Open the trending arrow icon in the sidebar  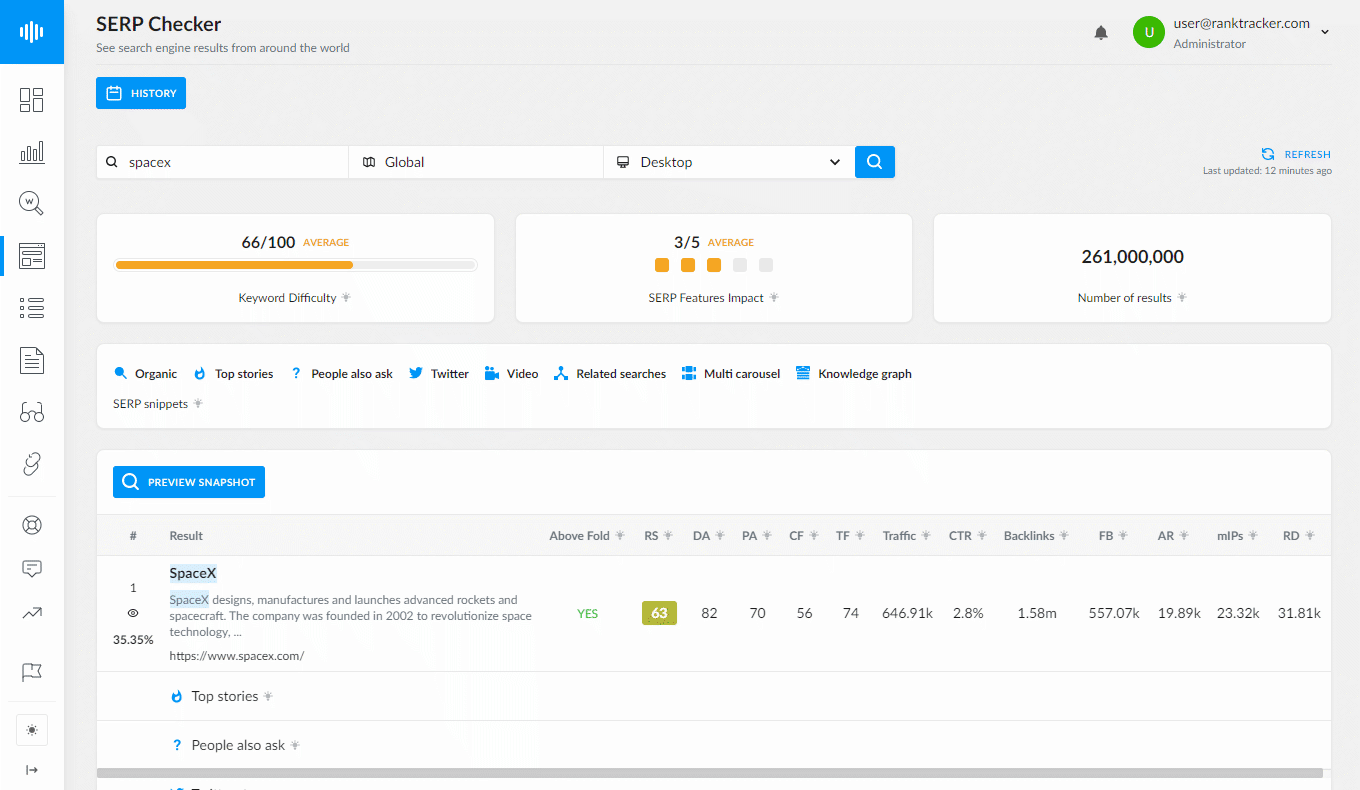point(32,613)
